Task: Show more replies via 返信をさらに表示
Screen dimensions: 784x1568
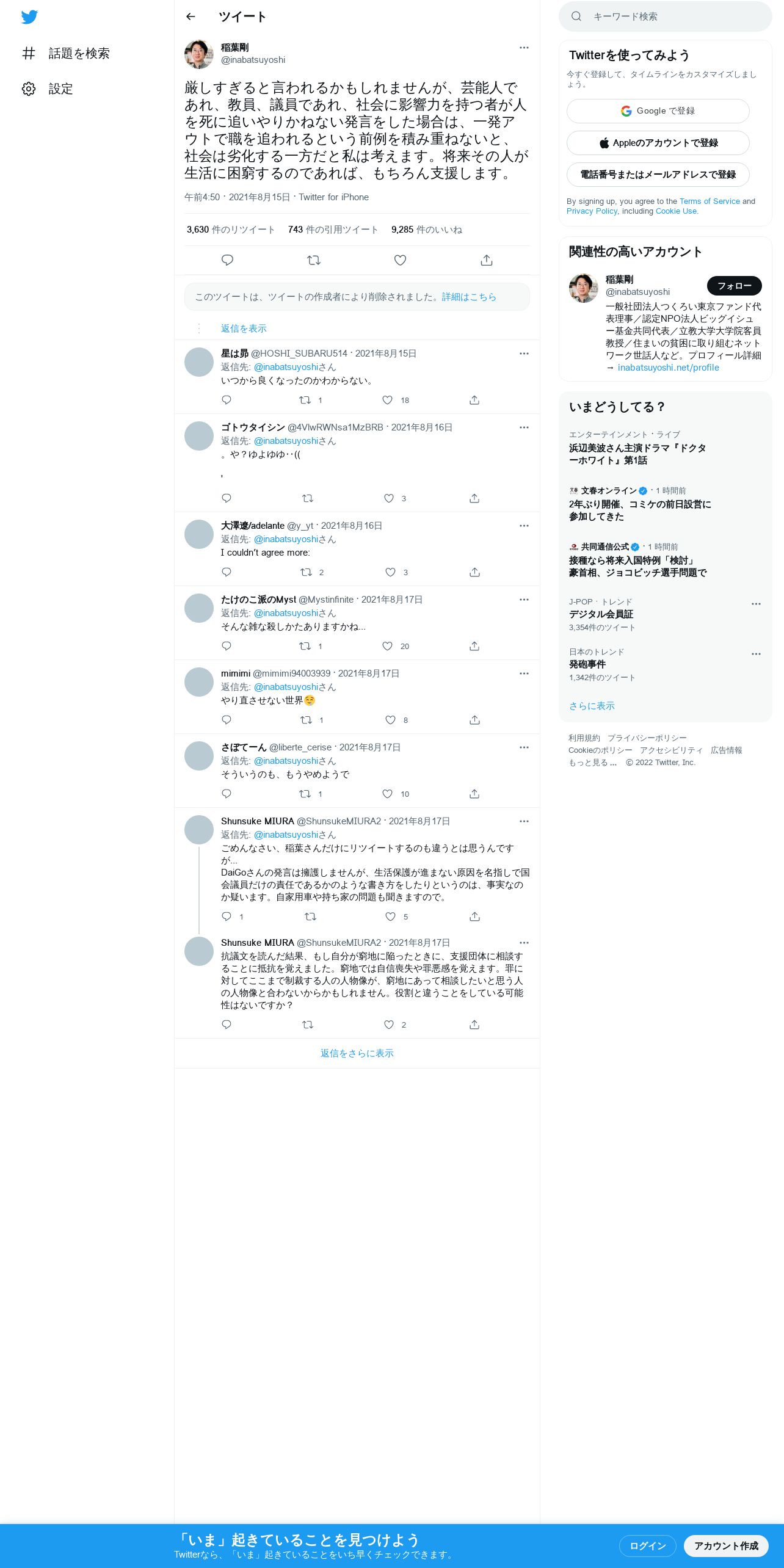Action: 357,1053
